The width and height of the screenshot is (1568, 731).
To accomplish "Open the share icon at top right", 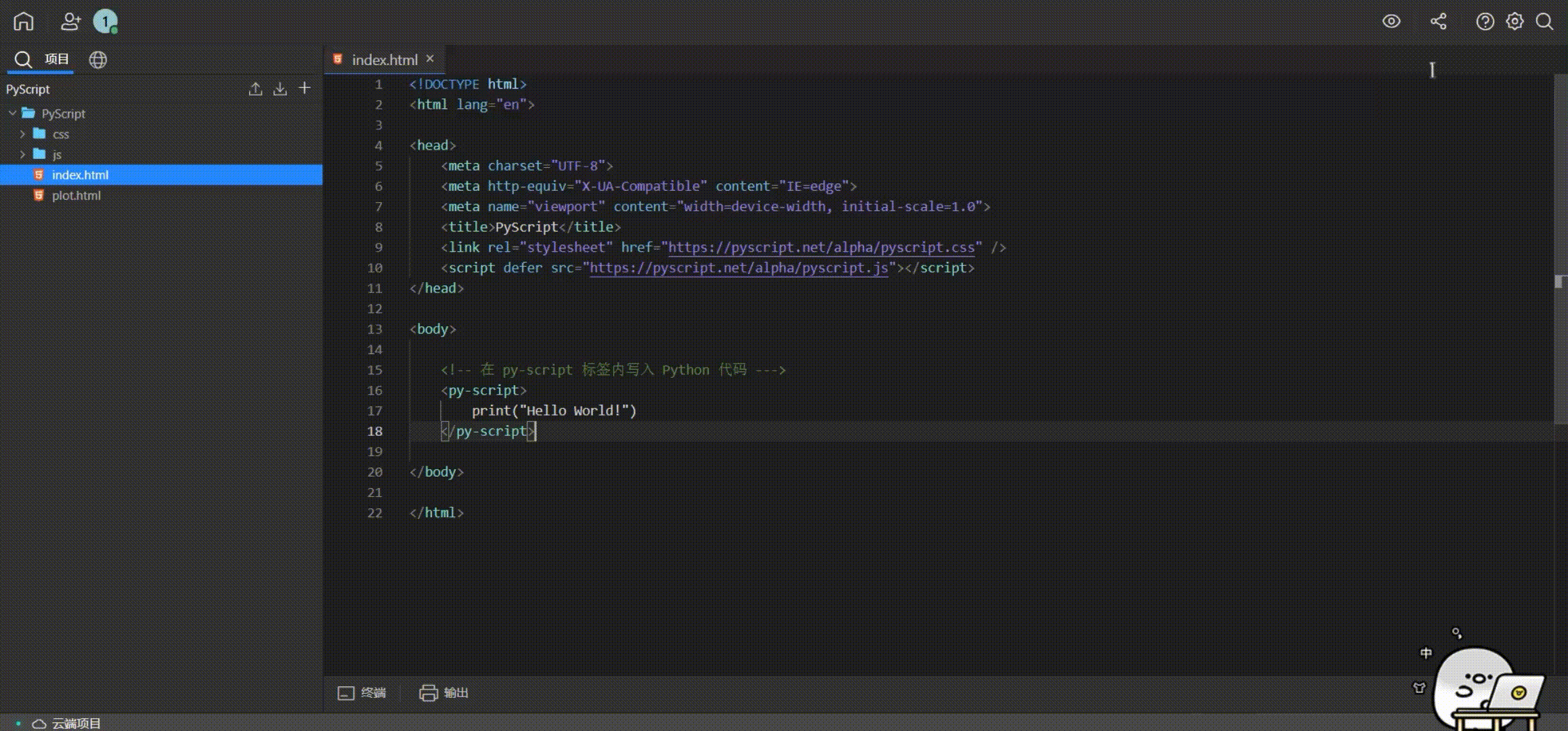I will pos(1438,22).
